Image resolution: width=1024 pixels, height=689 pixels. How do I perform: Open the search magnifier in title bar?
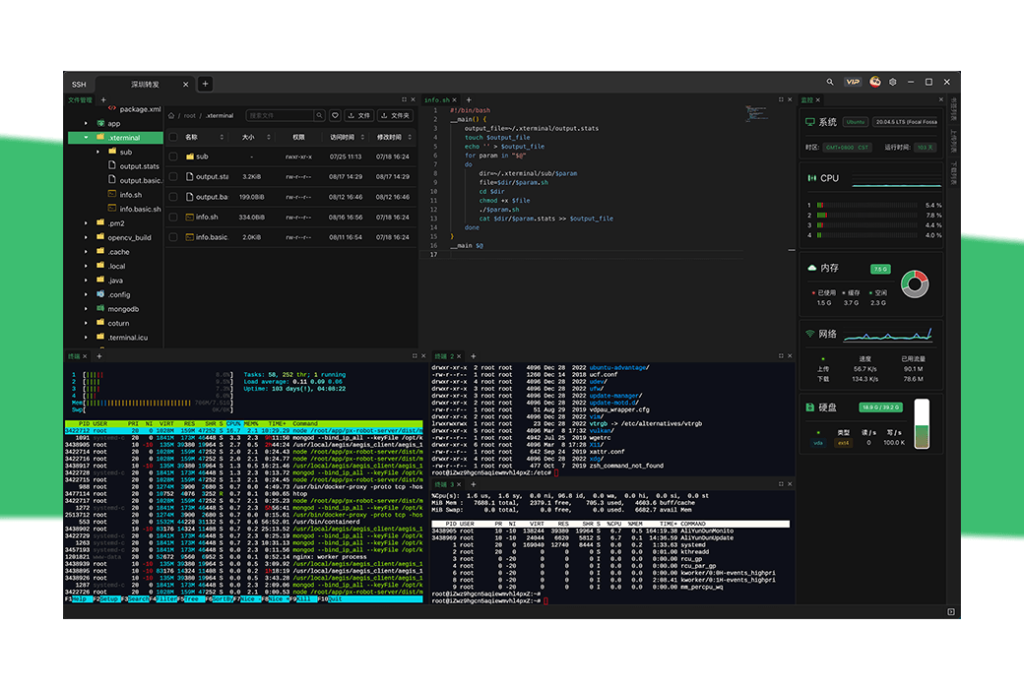tap(829, 82)
